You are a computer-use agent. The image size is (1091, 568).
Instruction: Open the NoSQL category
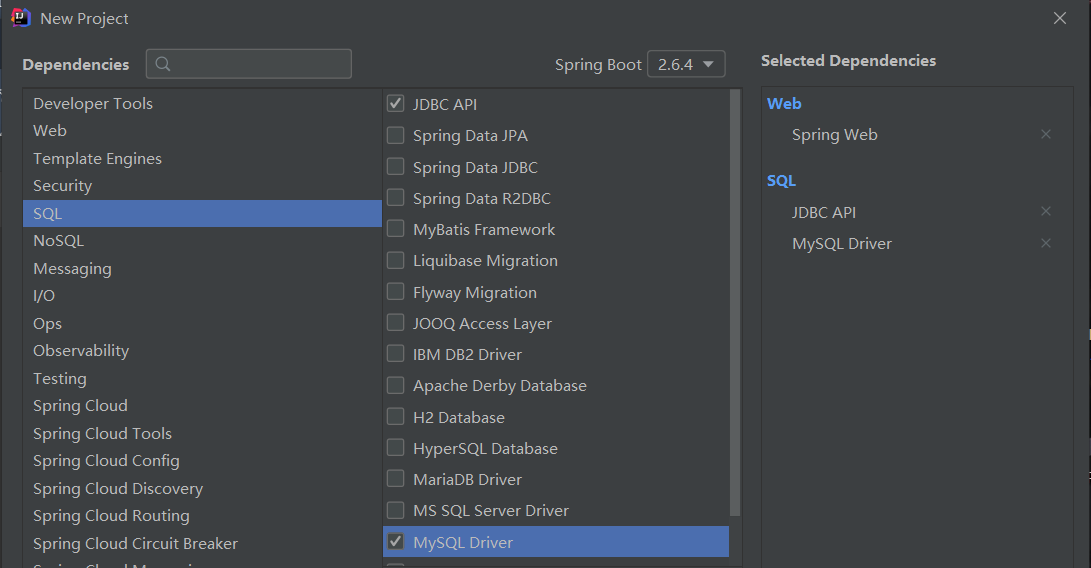202,241
